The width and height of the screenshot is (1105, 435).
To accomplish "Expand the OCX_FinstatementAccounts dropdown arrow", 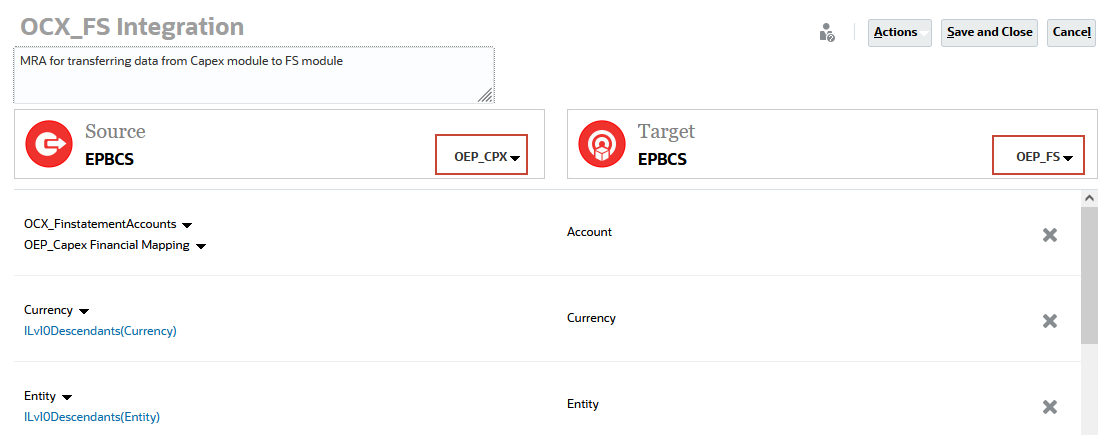I will pyautogui.click(x=187, y=226).
